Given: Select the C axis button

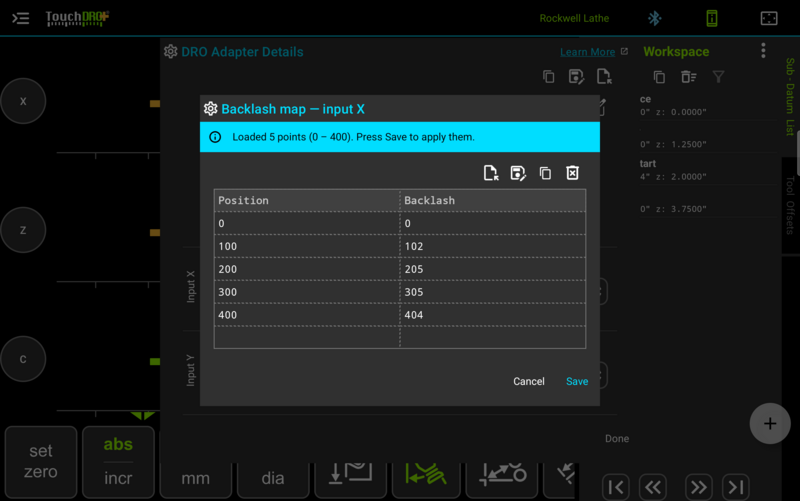Looking at the screenshot, I should pyautogui.click(x=23, y=359).
